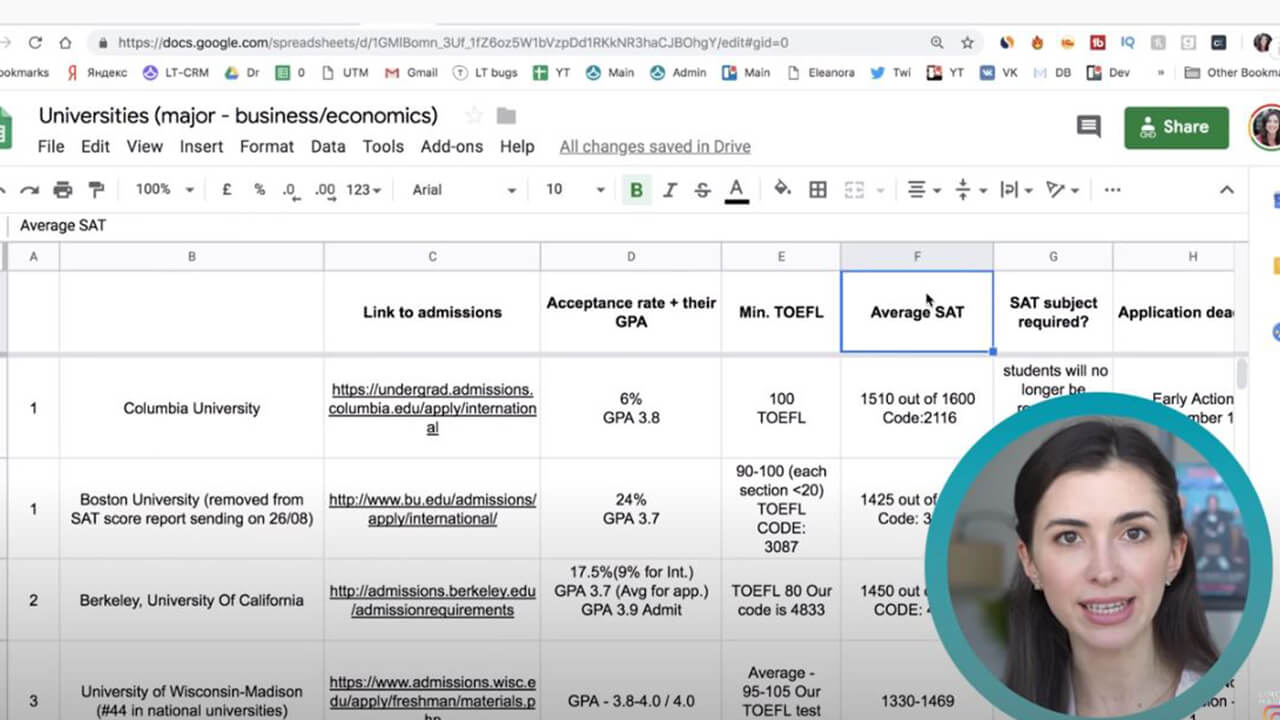Select column D header

(x=631, y=257)
